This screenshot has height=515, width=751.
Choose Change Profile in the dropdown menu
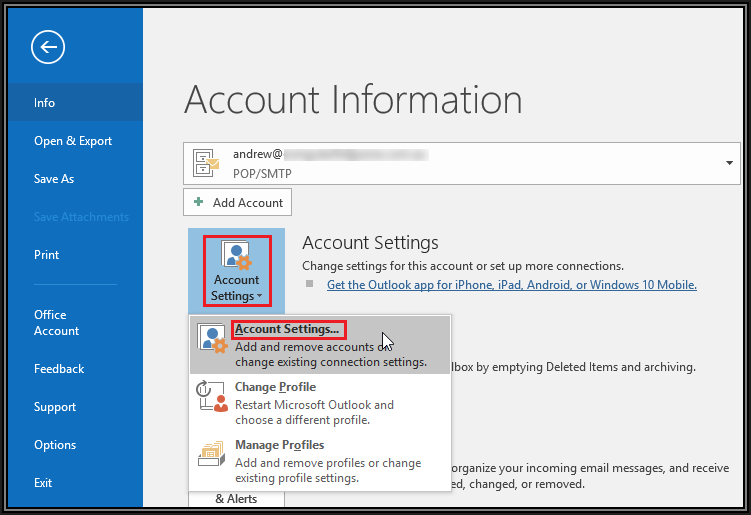click(x=320, y=403)
